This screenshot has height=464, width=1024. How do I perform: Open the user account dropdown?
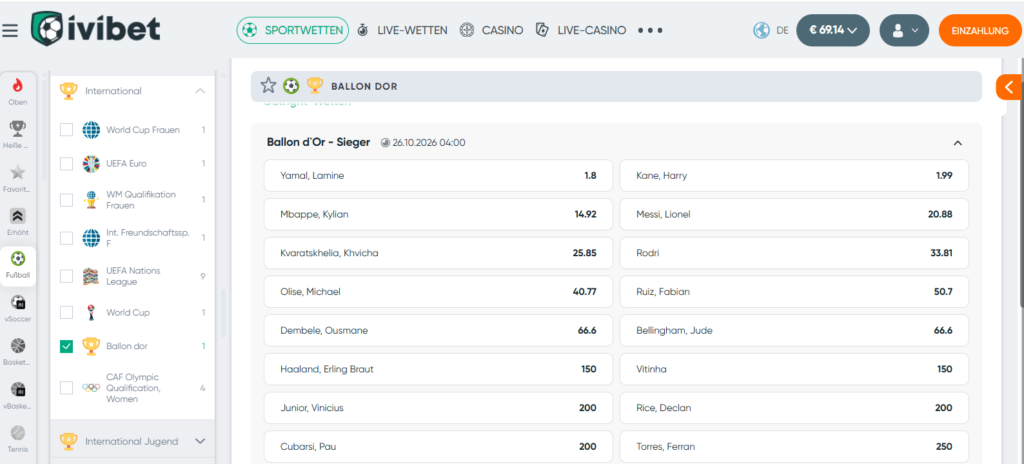tap(904, 30)
